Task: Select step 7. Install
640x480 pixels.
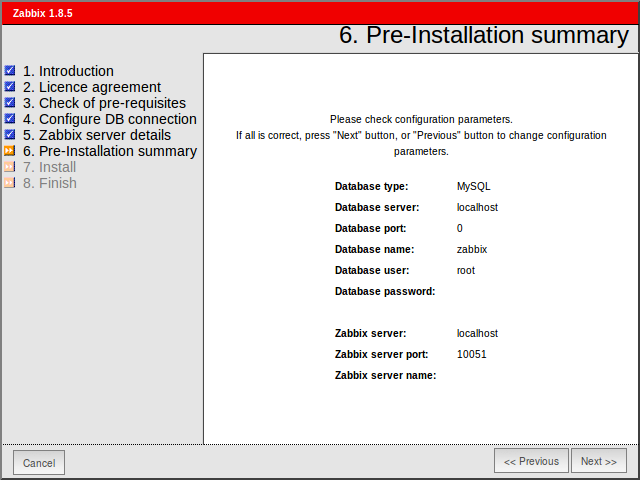Action: pos(49,167)
